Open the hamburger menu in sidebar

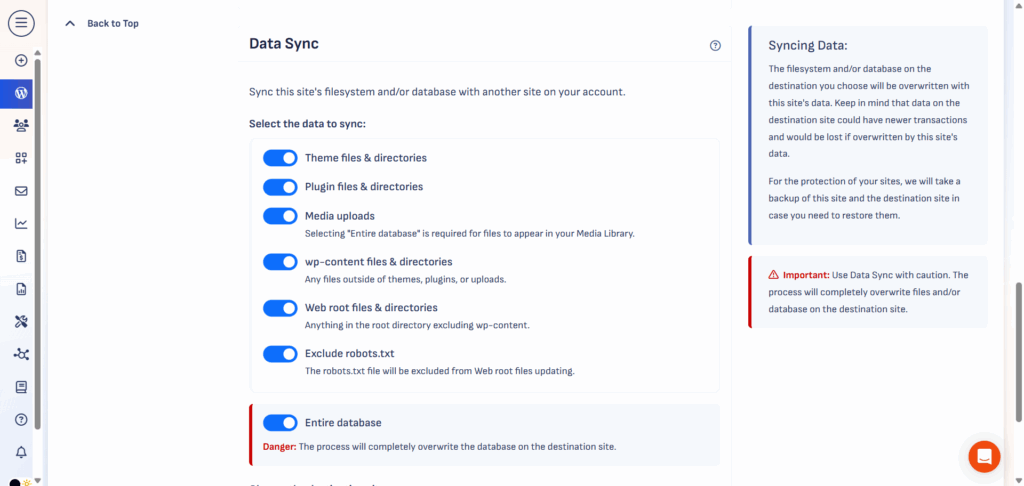click(21, 22)
